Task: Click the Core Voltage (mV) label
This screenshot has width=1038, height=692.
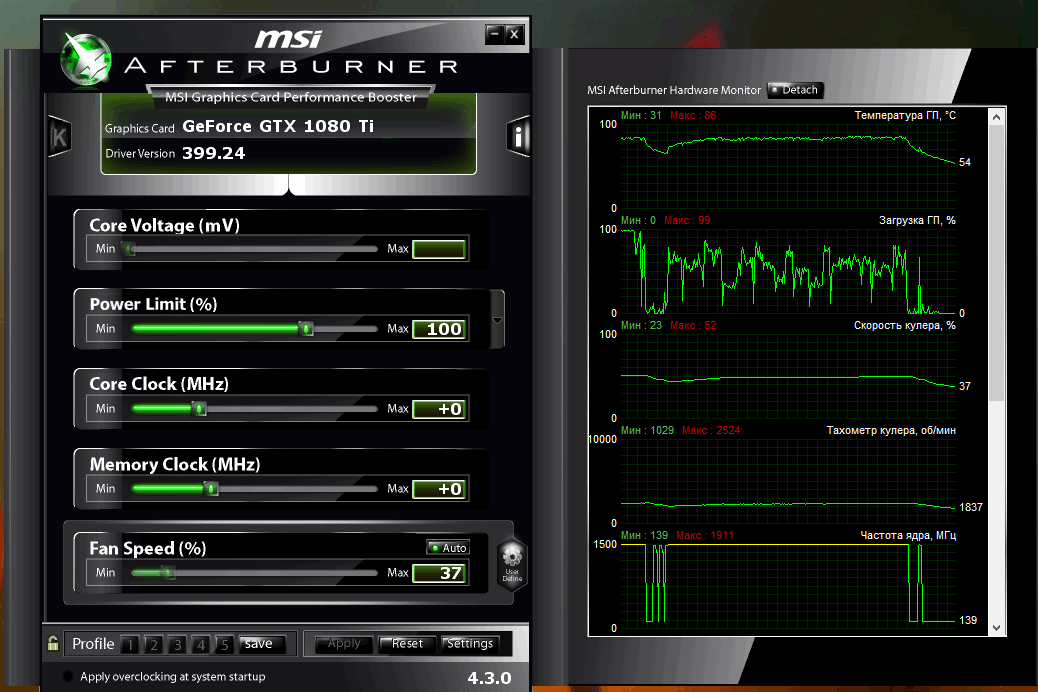Action: click(164, 226)
